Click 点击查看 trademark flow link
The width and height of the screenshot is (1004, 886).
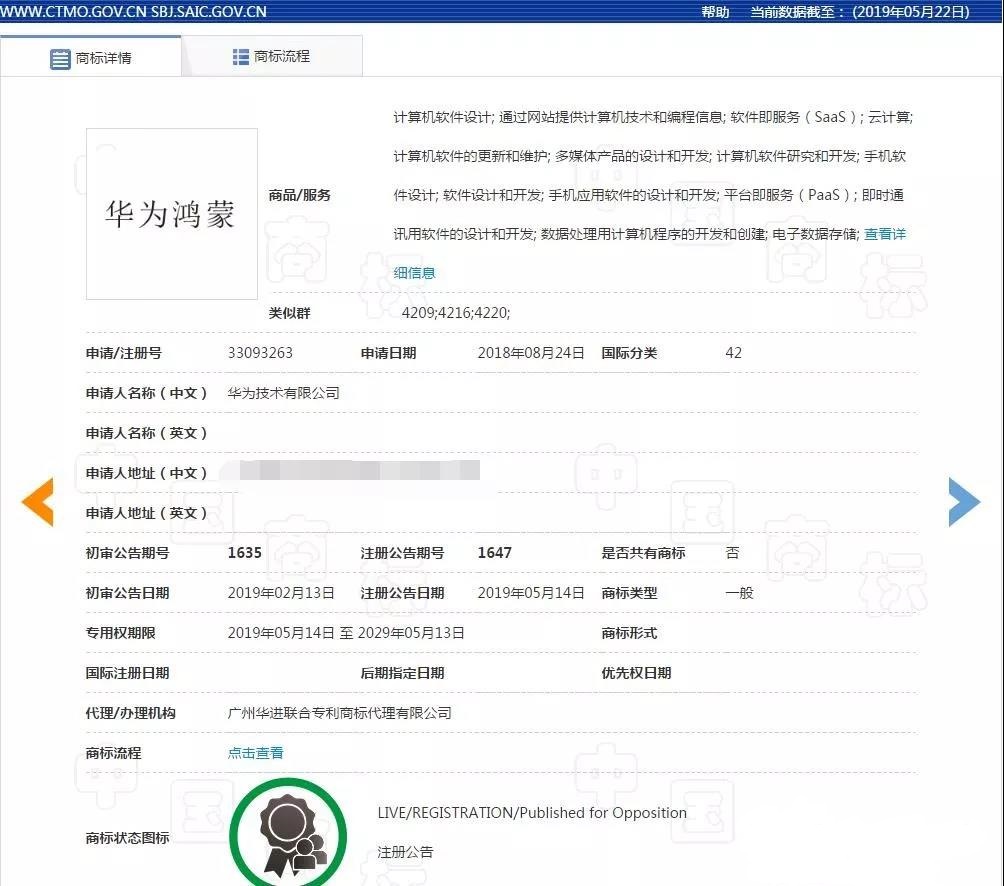pos(255,753)
